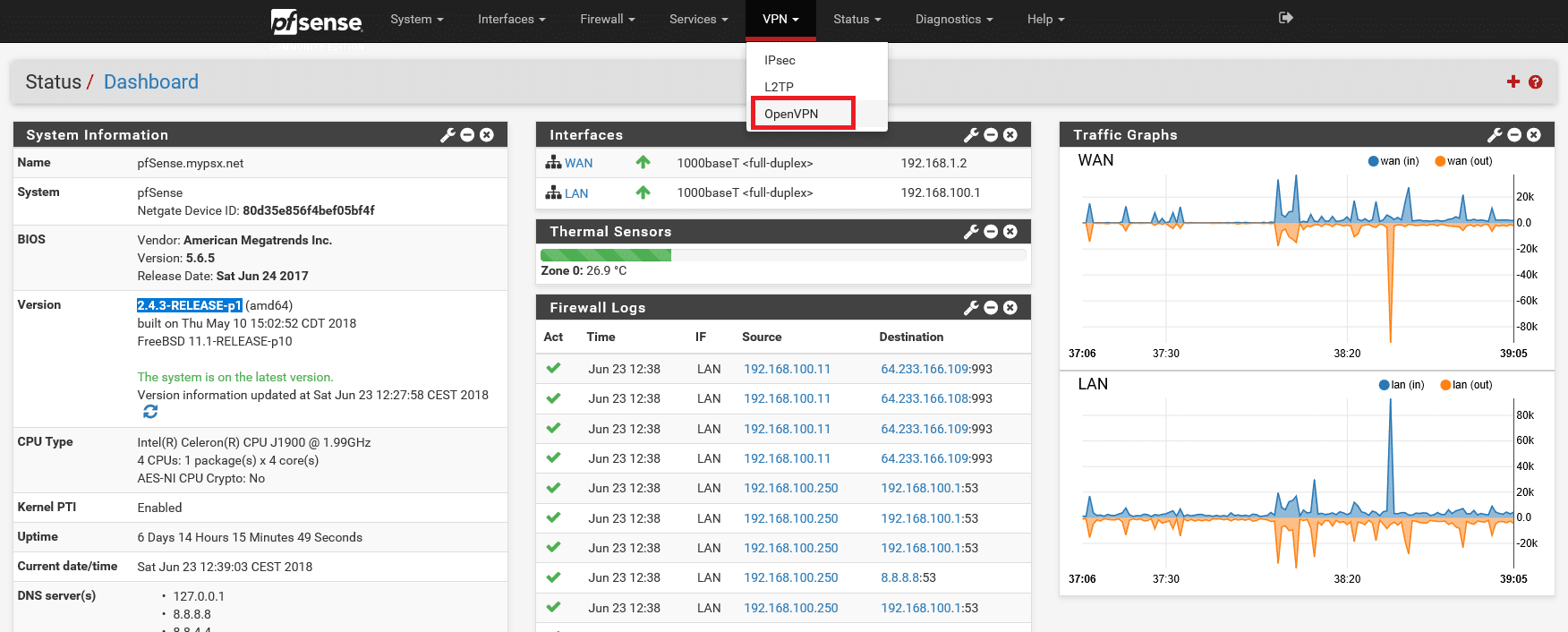Close the System Information widget

point(487,135)
